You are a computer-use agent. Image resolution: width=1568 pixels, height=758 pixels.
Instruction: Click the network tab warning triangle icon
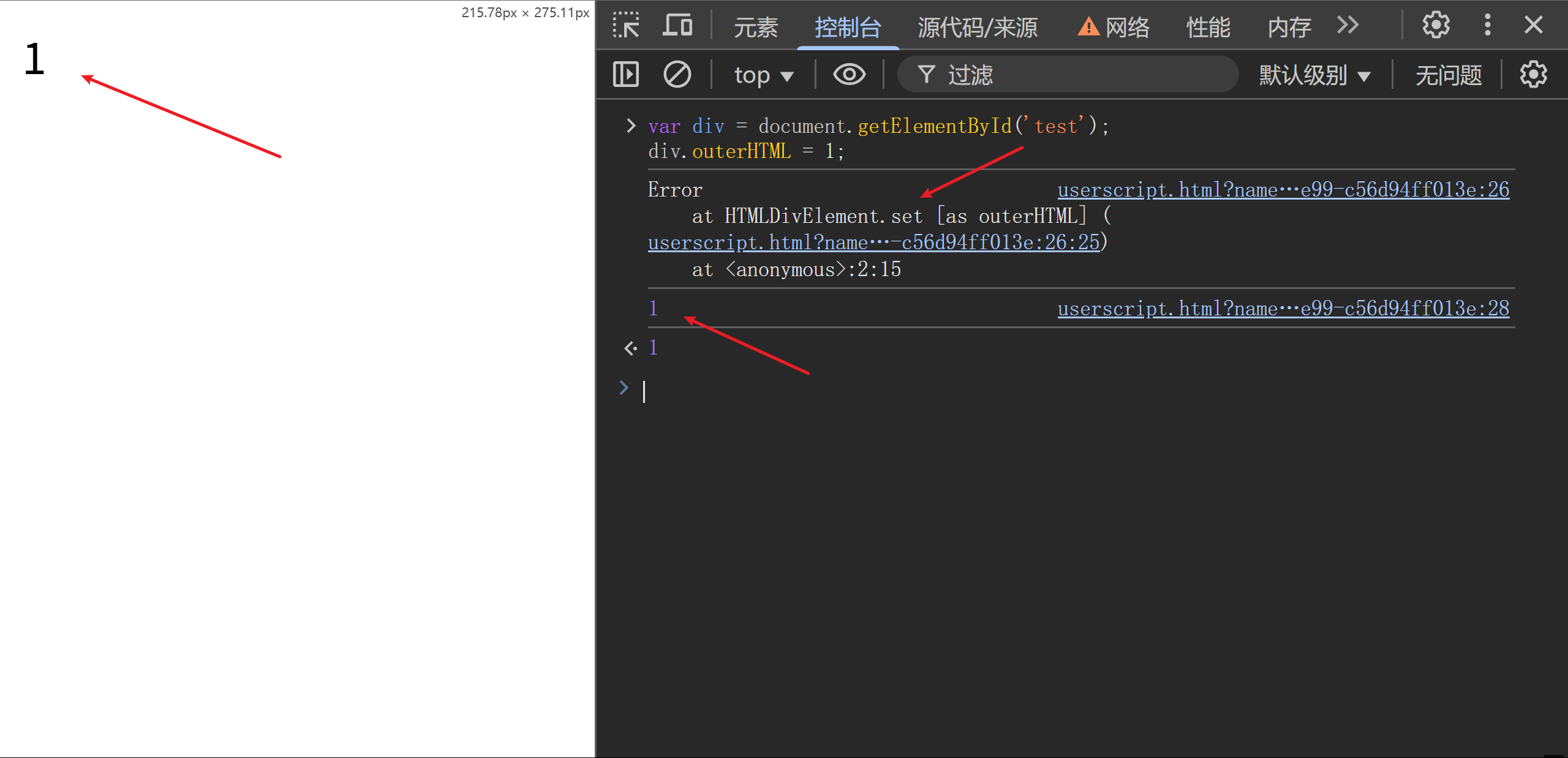1088,27
